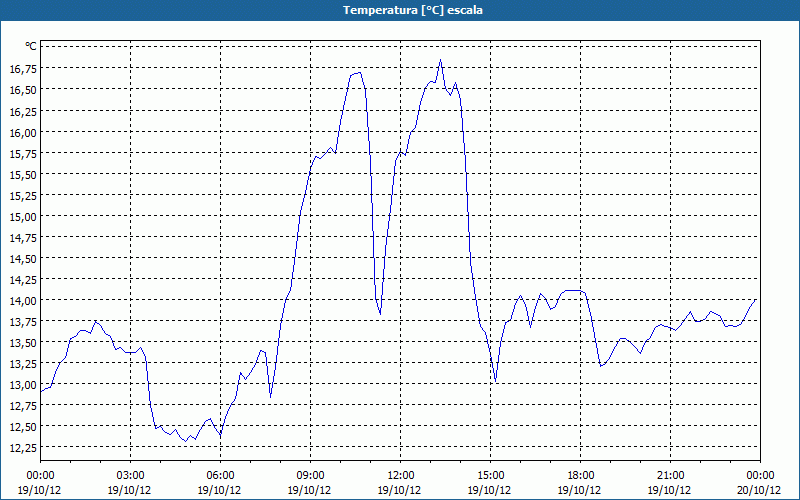
Task: Select the 09:00 time label
Action: point(310,476)
